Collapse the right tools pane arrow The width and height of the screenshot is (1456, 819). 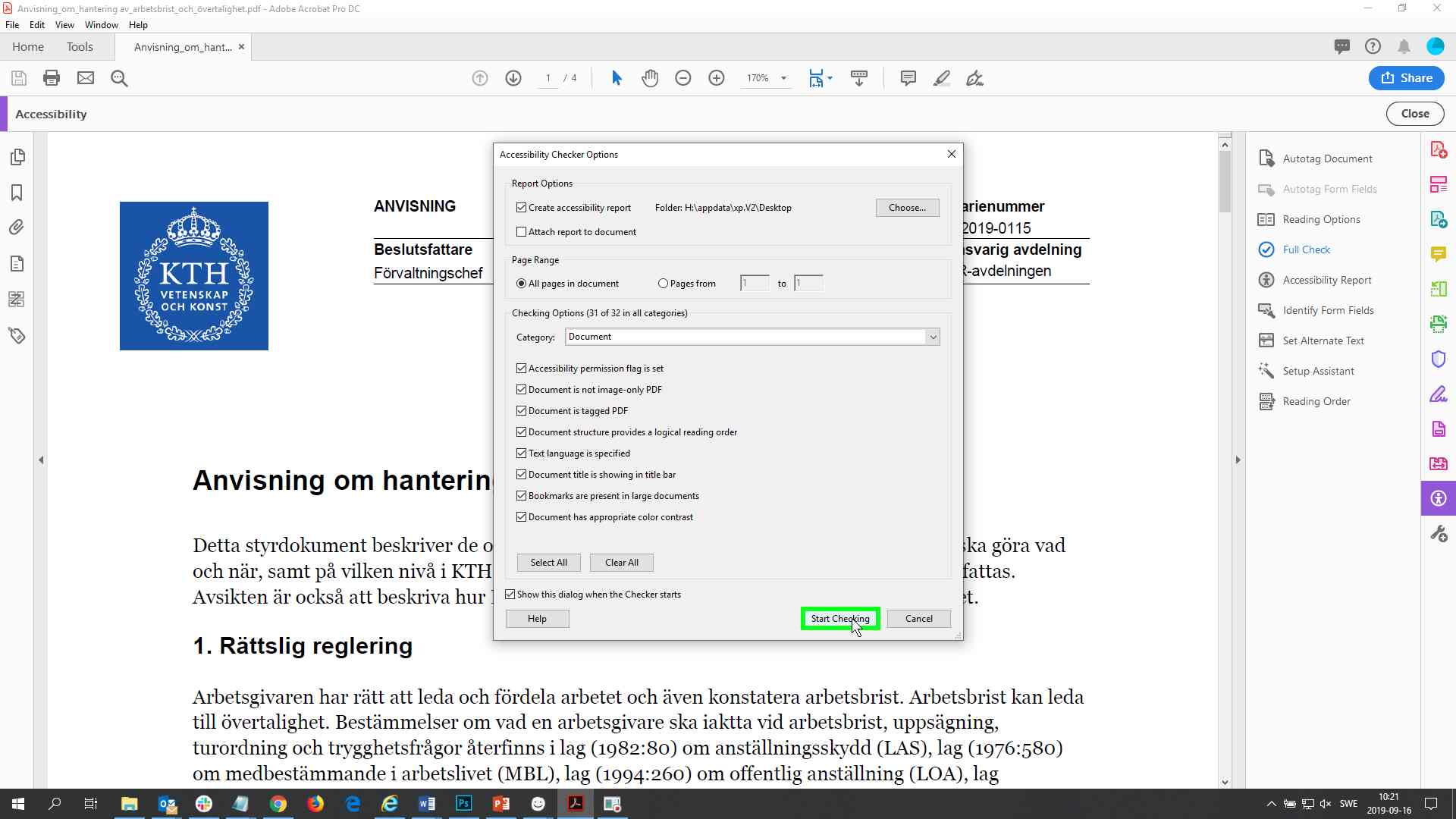coord(1238,460)
